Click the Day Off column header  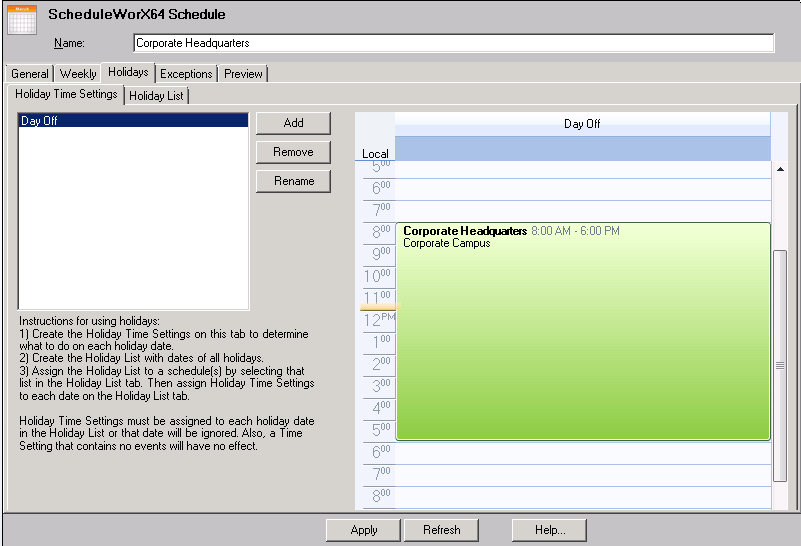click(x=582, y=124)
